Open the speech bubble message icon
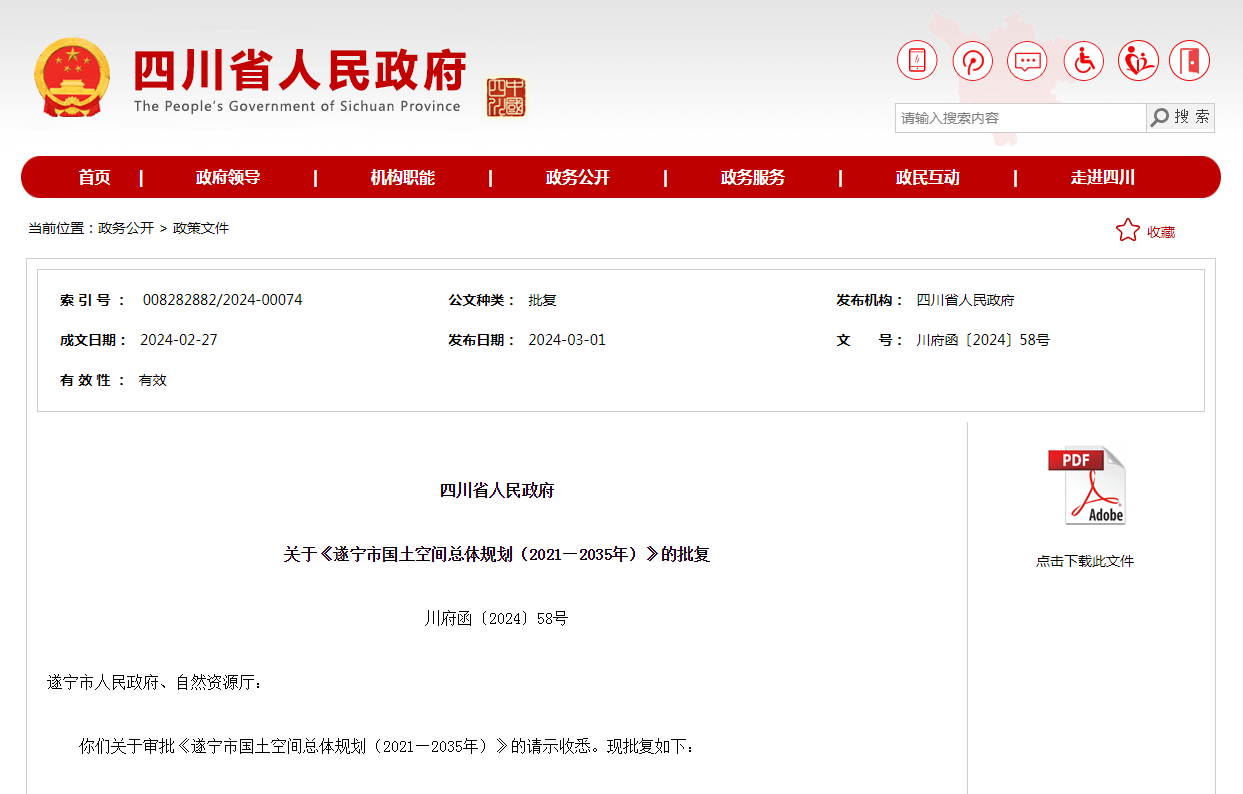The height and width of the screenshot is (794, 1243). [x=1027, y=61]
